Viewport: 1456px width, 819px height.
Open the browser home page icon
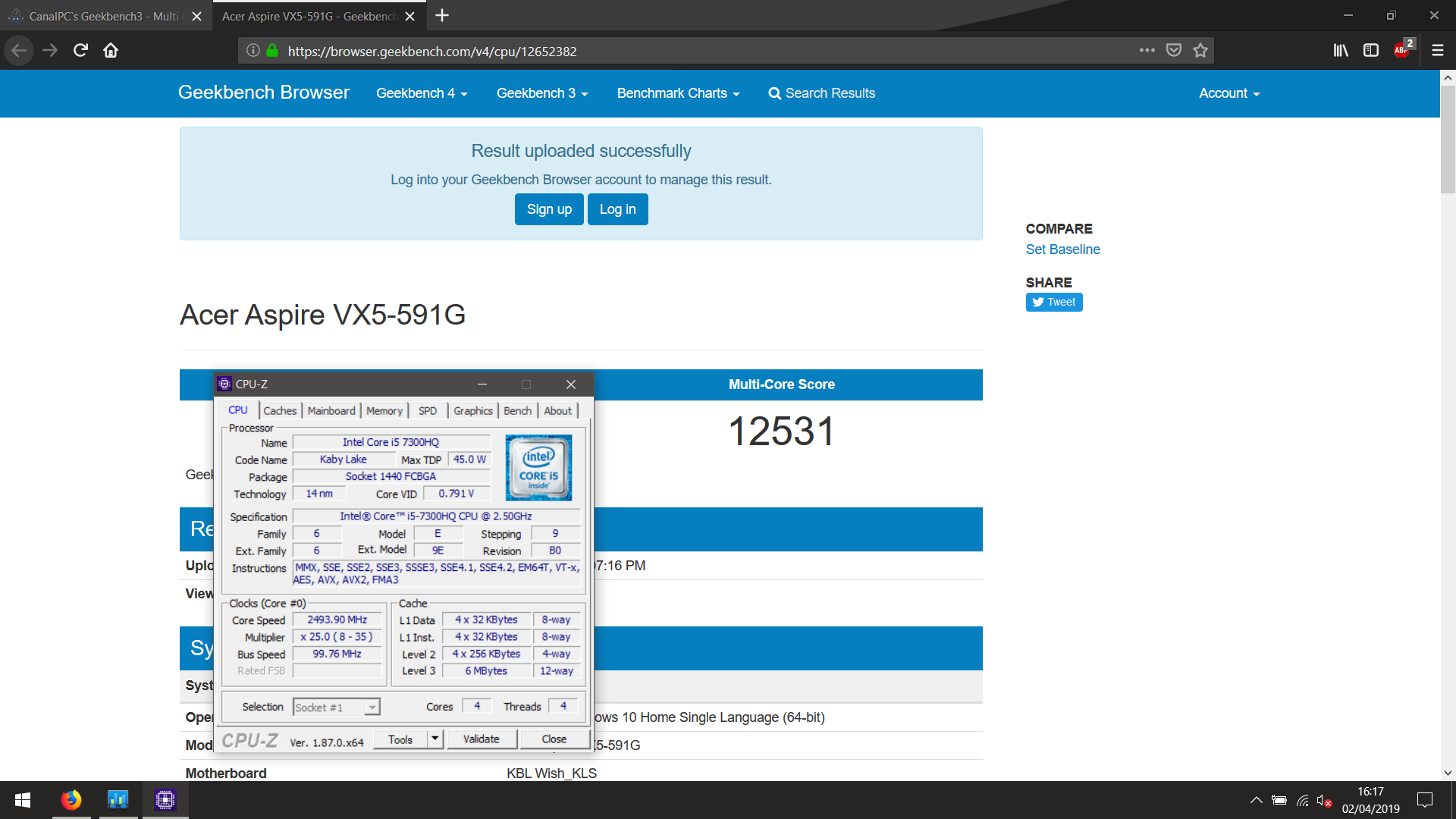point(111,51)
